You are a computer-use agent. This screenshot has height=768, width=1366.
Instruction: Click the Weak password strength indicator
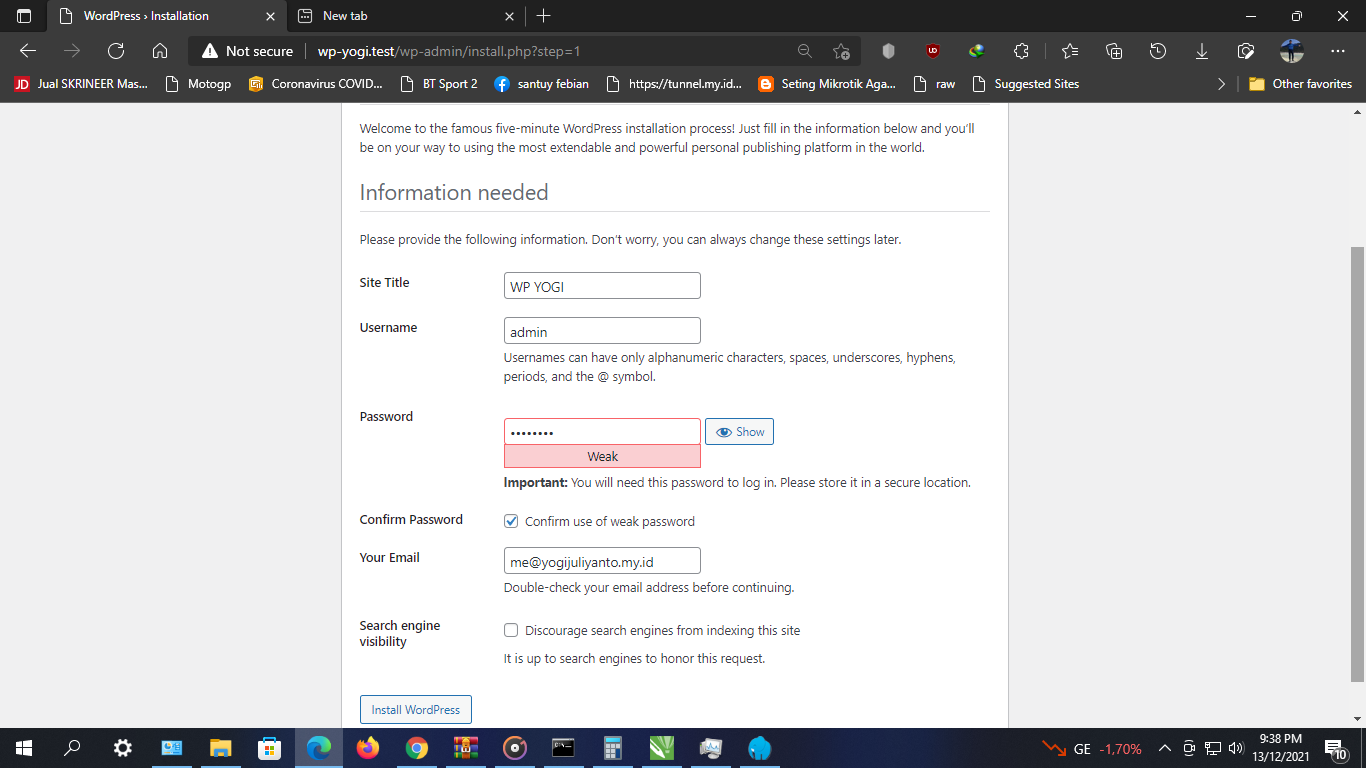pyautogui.click(x=602, y=456)
